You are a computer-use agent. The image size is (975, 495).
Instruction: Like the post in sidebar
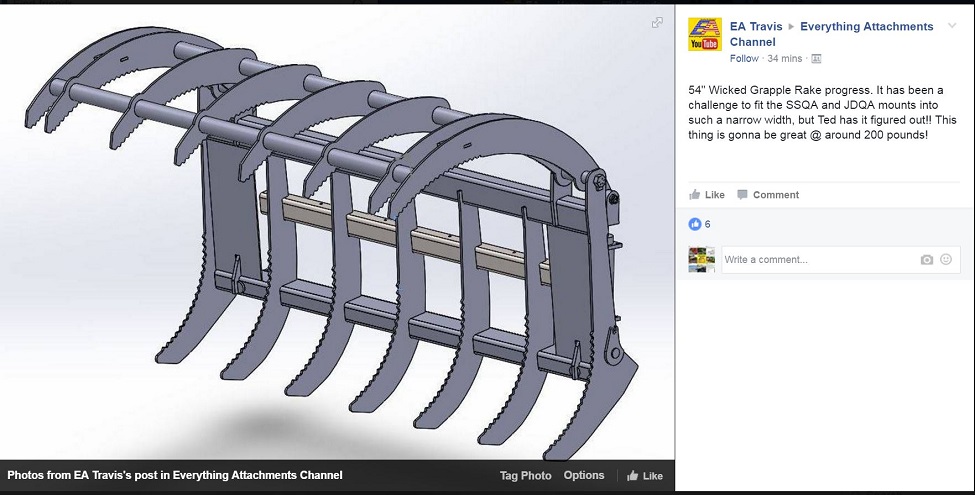pyautogui.click(x=706, y=195)
